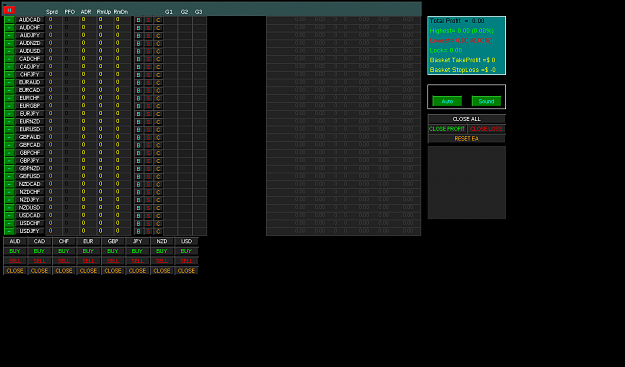Click the NZDCHF pair label
The width and height of the screenshot is (625, 367).
(30, 192)
